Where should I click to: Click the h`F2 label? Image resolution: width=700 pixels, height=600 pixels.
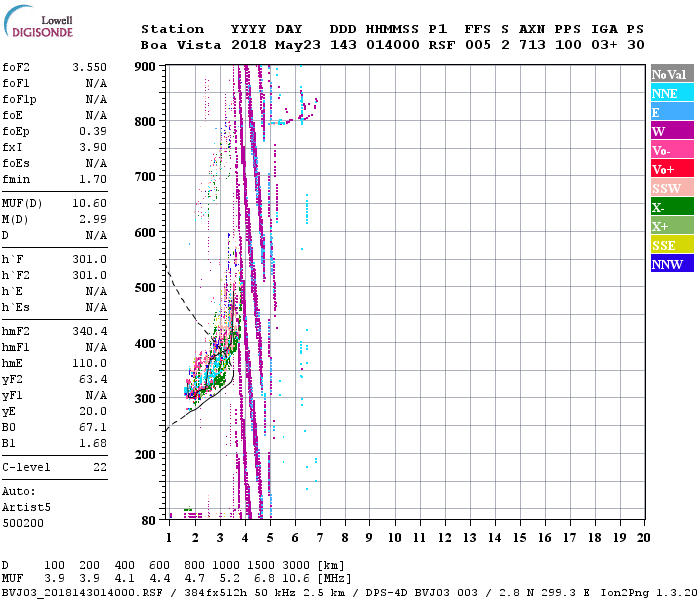[x=16, y=275]
